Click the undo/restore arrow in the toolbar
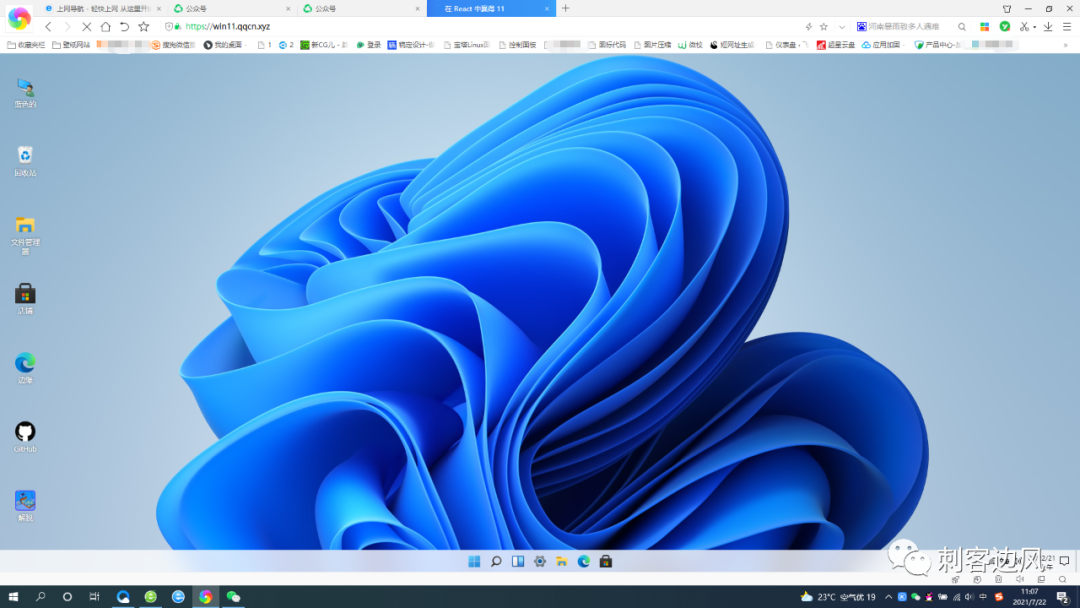Image resolution: width=1080 pixels, height=608 pixels. click(x=124, y=26)
